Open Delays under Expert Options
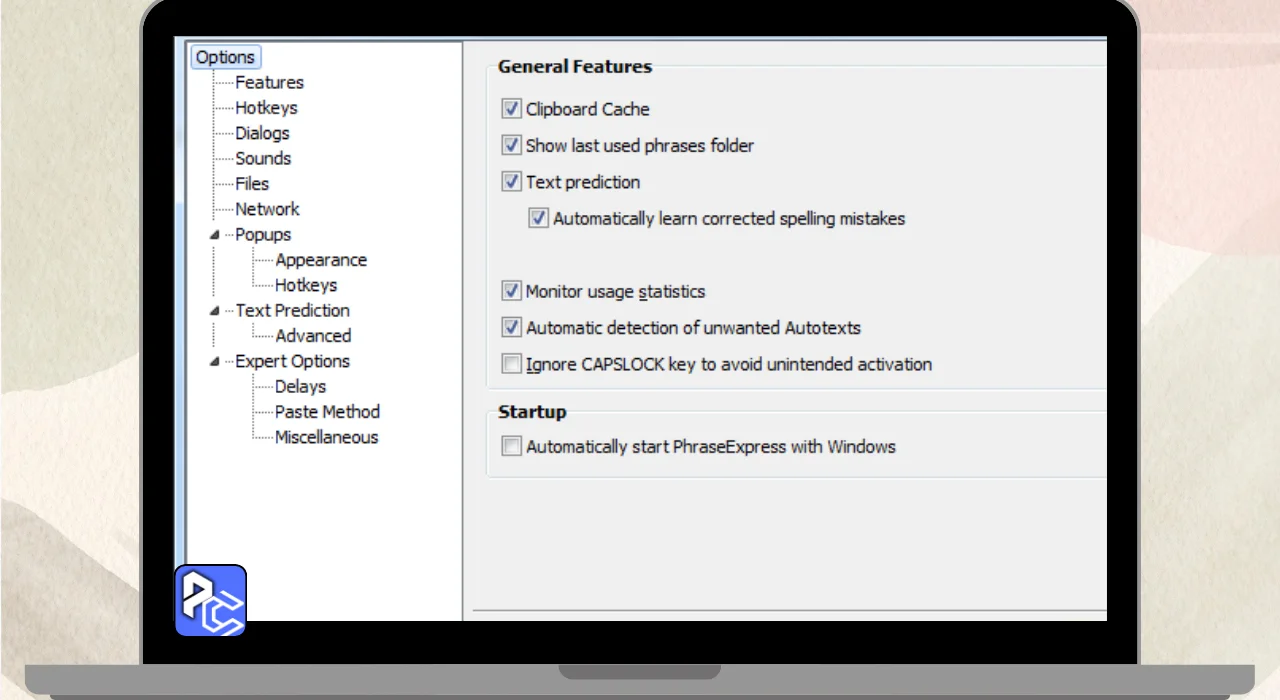1280x700 pixels. [x=300, y=386]
